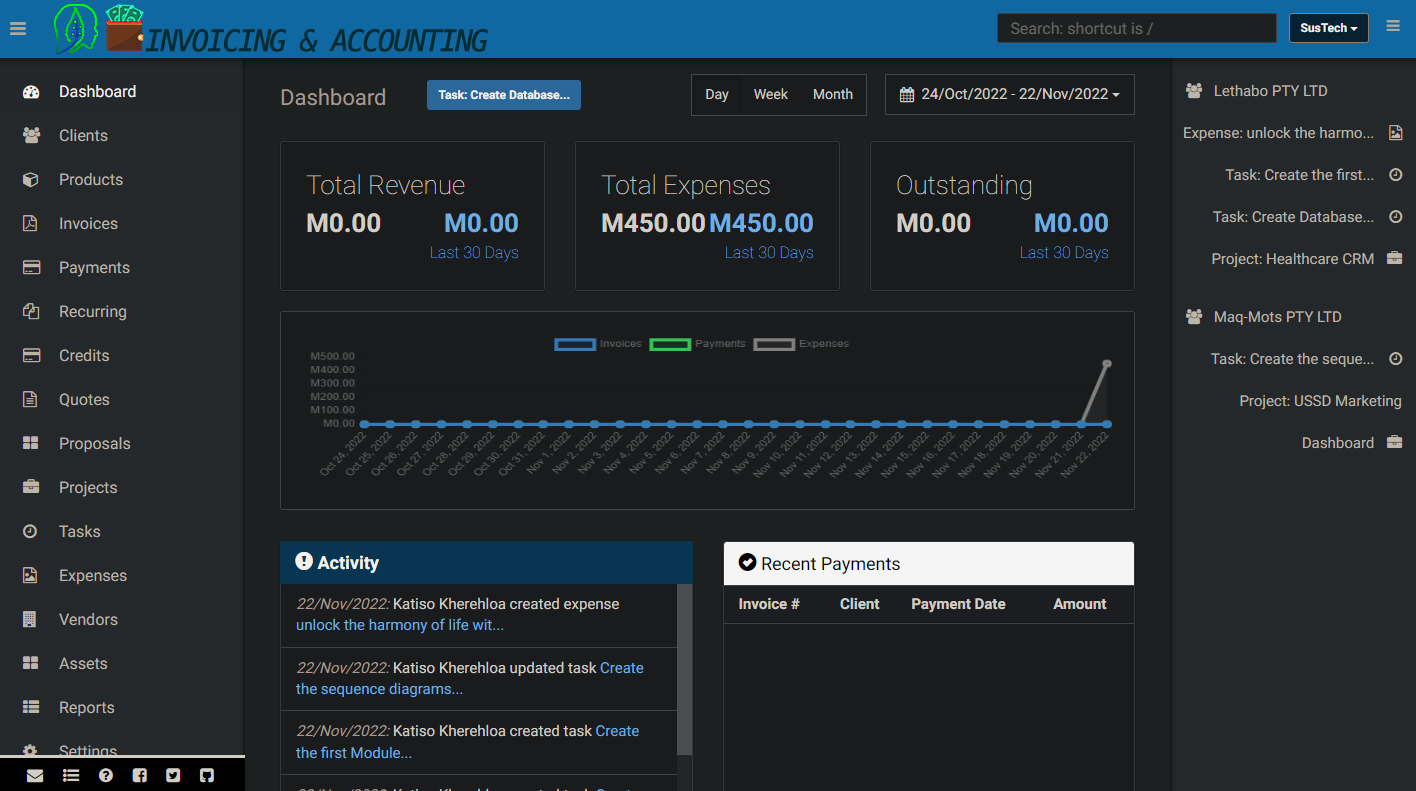Click the Expenses image-file icon
The width and height of the screenshot is (1416, 791).
click(31, 576)
